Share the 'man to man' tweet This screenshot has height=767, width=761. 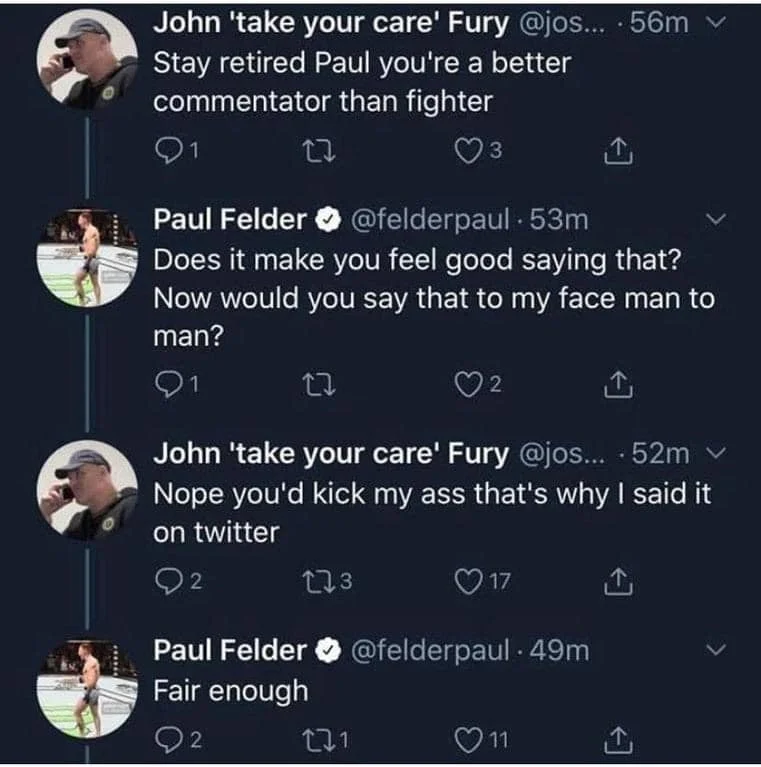click(617, 384)
